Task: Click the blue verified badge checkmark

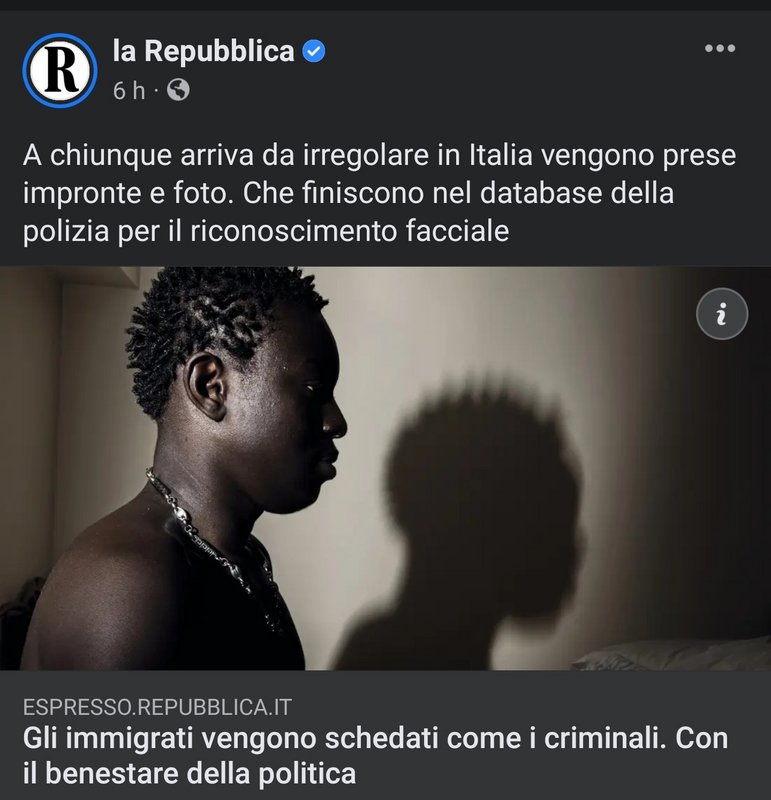Action: pyautogui.click(x=314, y=52)
